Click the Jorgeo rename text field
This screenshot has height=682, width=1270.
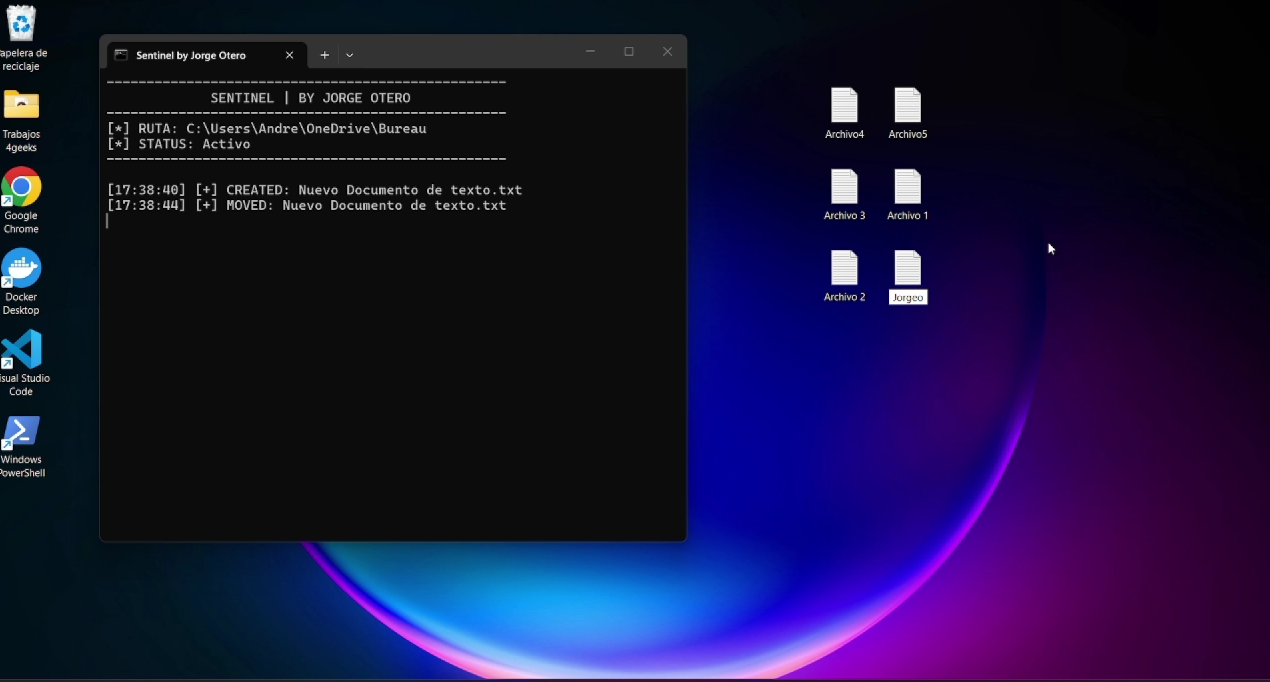(x=908, y=297)
